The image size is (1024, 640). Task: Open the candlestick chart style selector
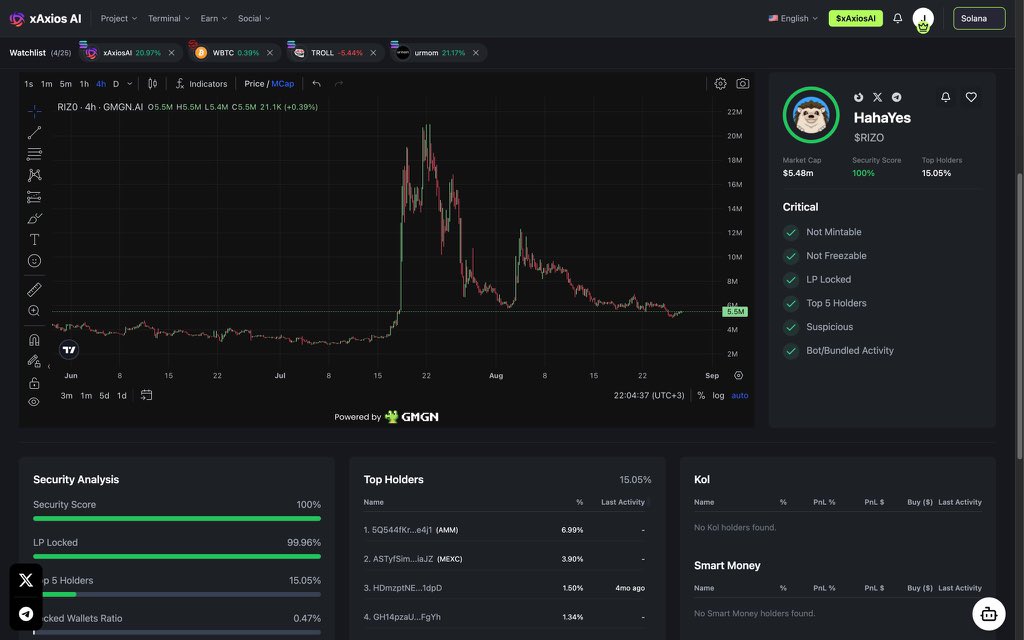[152, 84]
